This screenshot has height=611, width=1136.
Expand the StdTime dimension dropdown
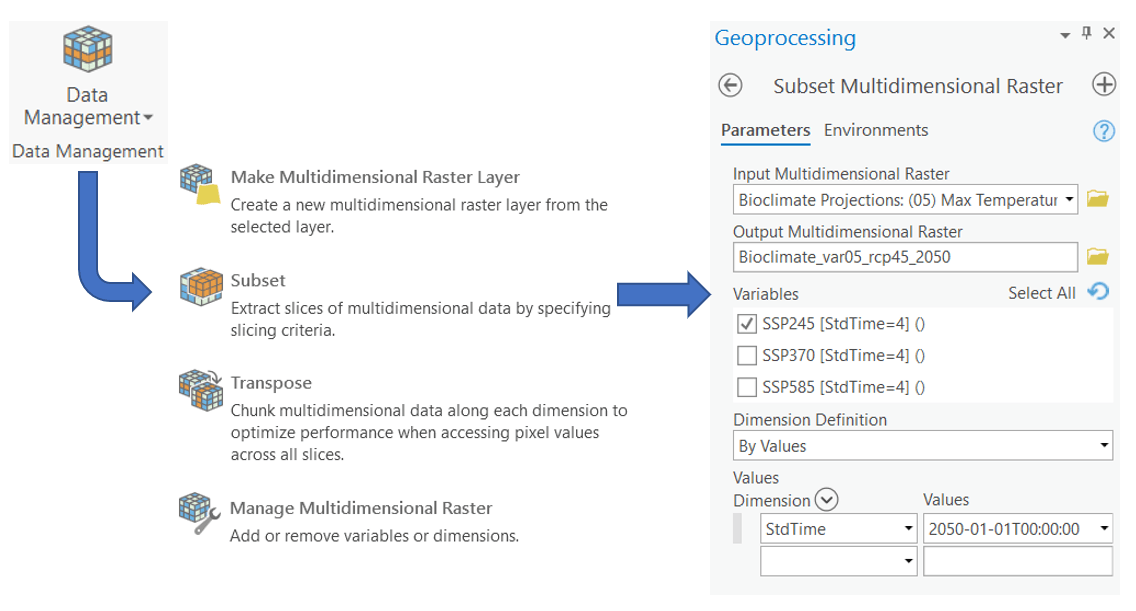909,528
